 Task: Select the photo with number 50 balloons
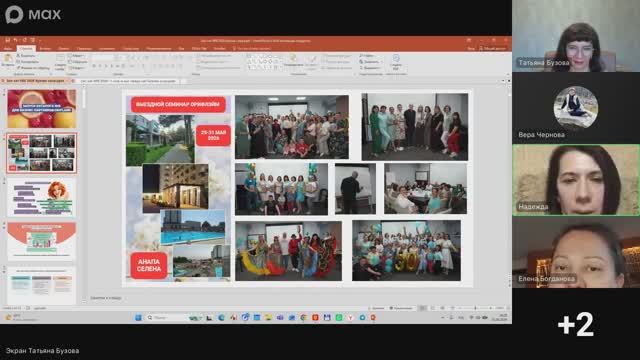pos(407,251)
